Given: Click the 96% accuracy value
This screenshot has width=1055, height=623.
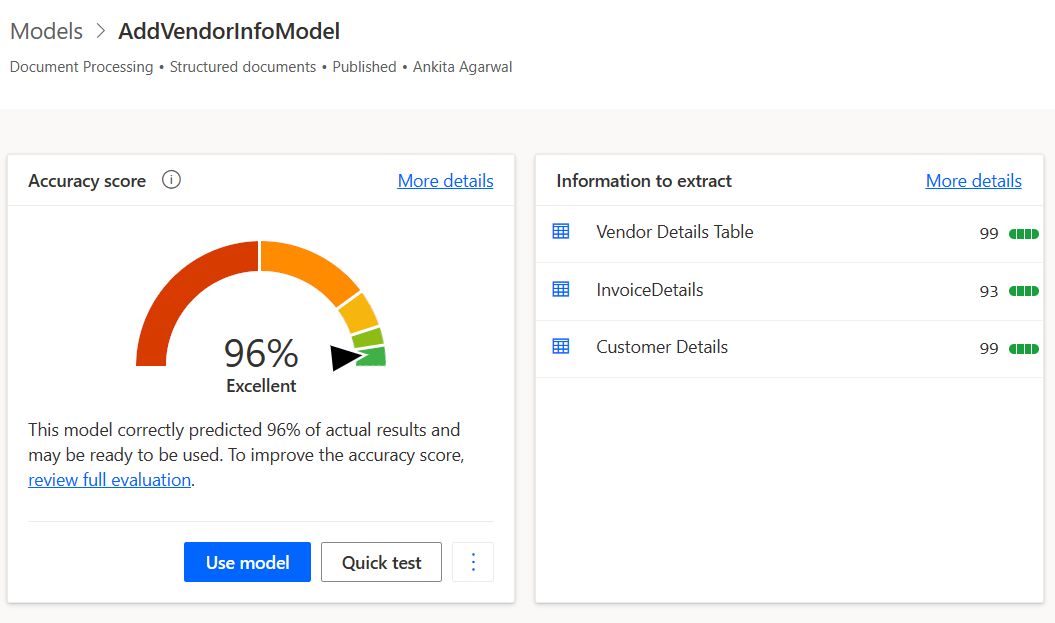Looking at the screenshot, I should tap(261, 353).
